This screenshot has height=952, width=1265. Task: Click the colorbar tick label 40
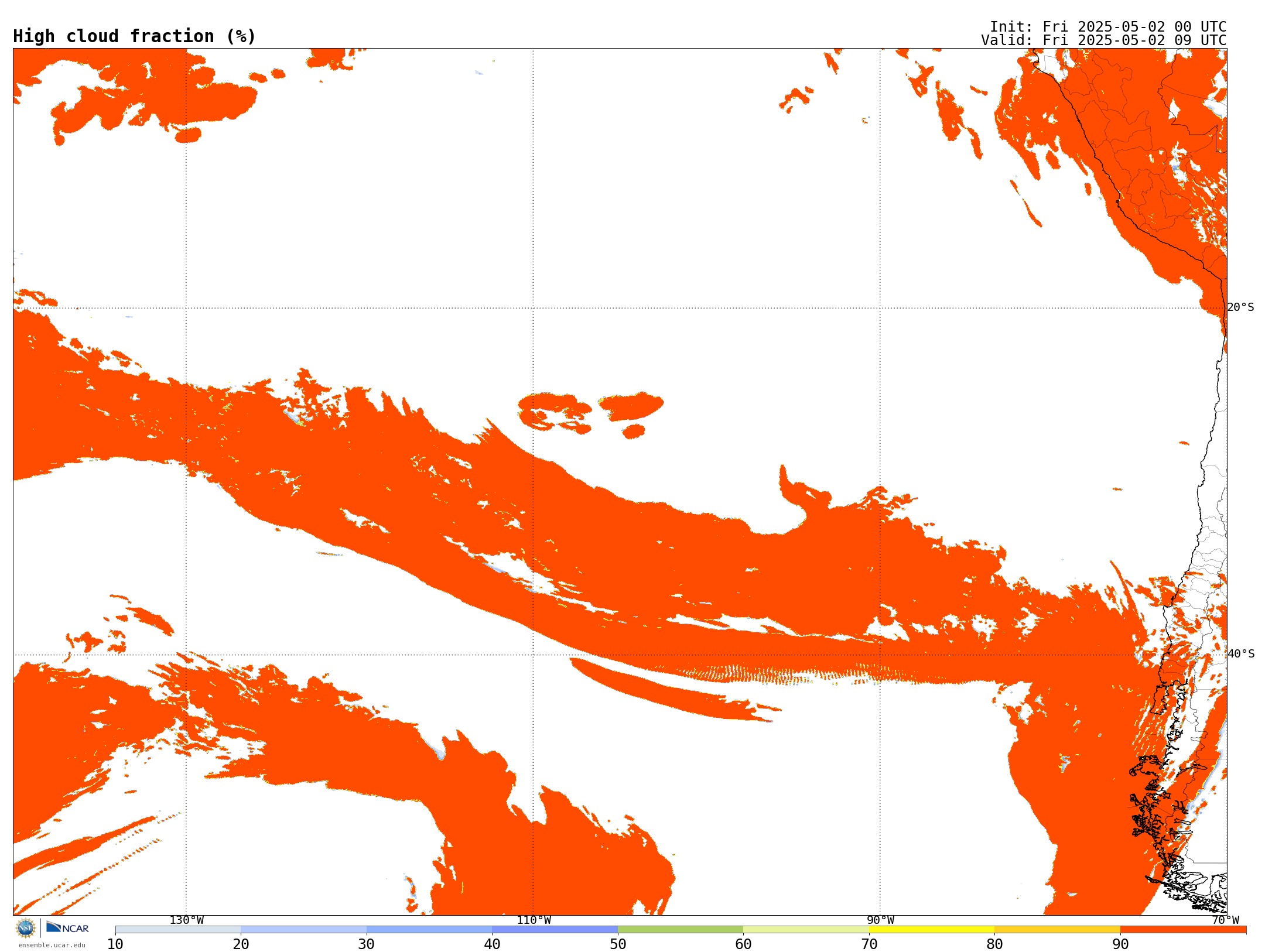492,944
